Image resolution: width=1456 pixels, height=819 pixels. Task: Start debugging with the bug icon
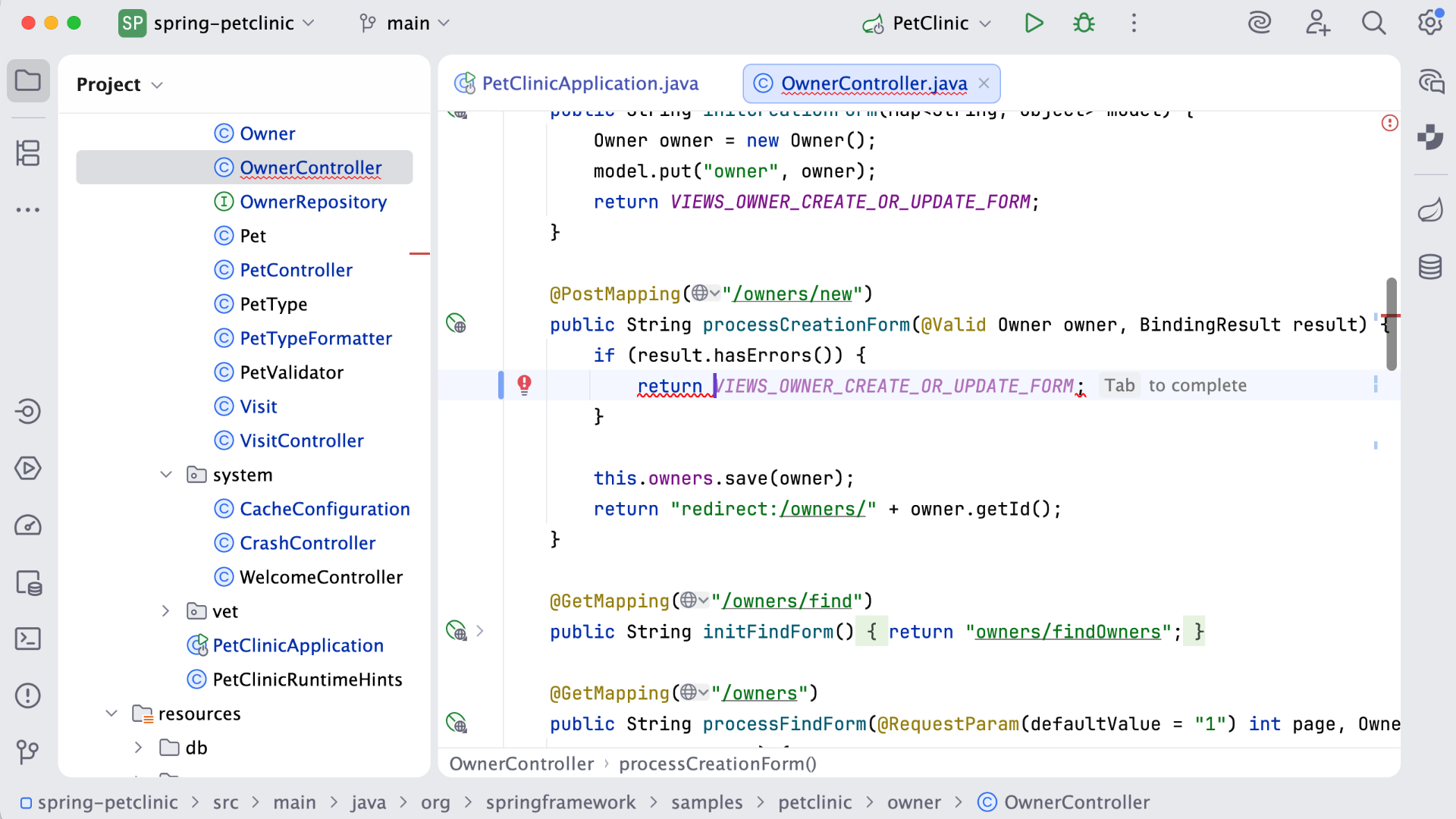1084,23
